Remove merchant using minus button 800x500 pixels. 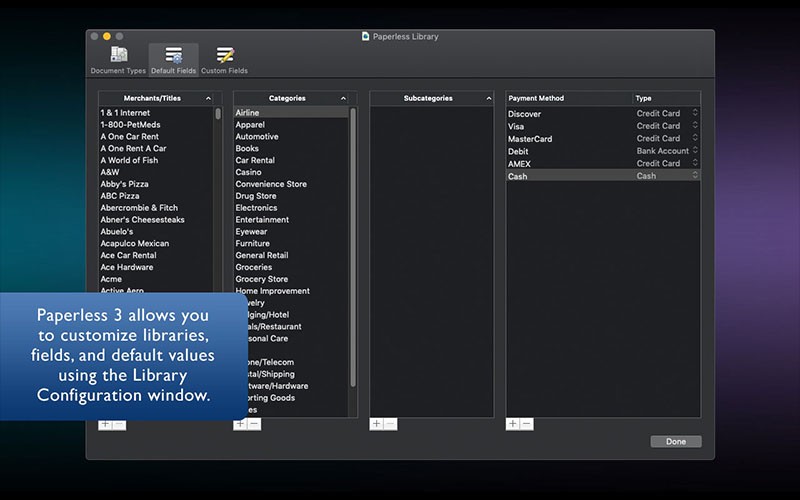pos(119,424)
